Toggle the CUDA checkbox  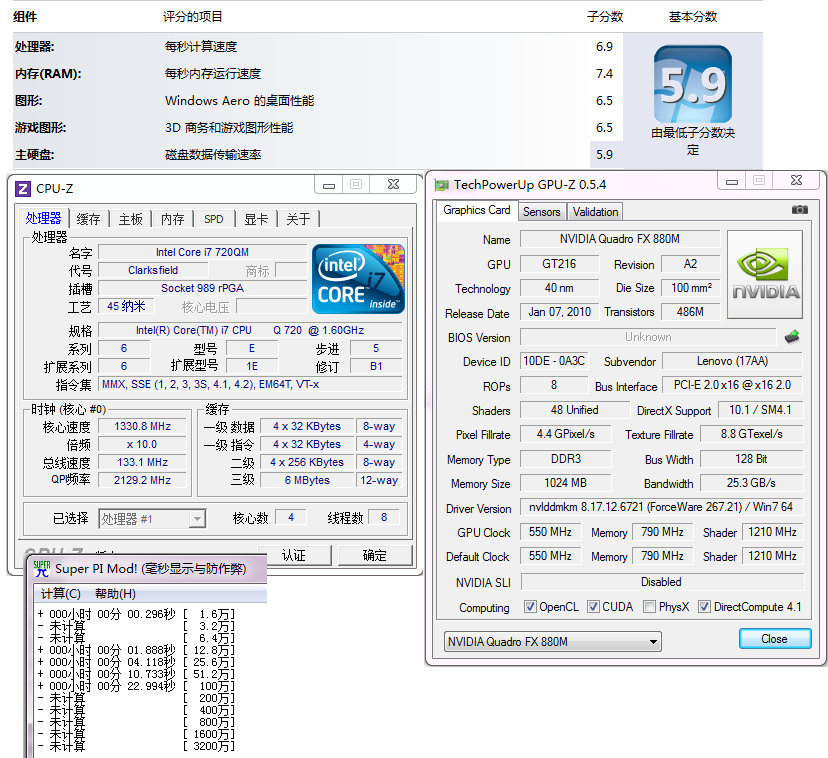(x=594, y=606)
